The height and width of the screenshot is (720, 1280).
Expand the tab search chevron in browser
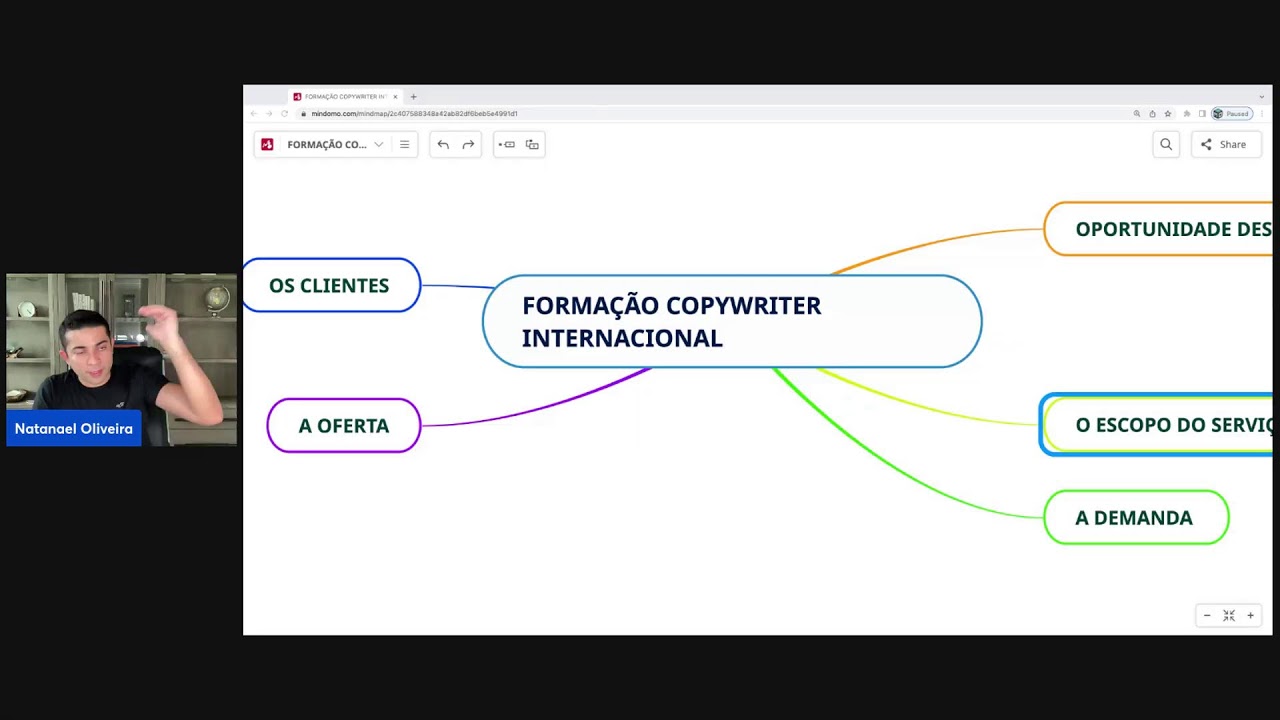coord(1262,97)
